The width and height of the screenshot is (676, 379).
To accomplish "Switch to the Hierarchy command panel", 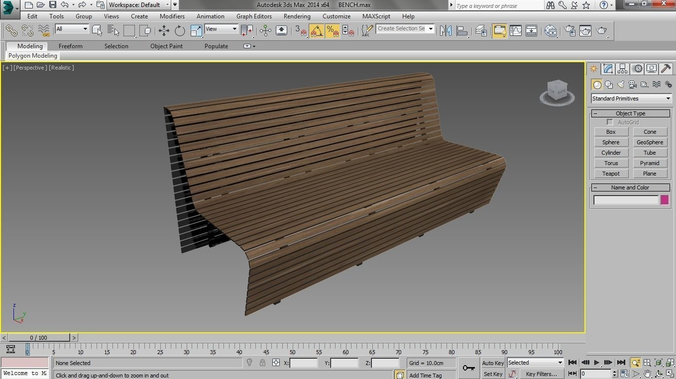I will coord(622,69).
